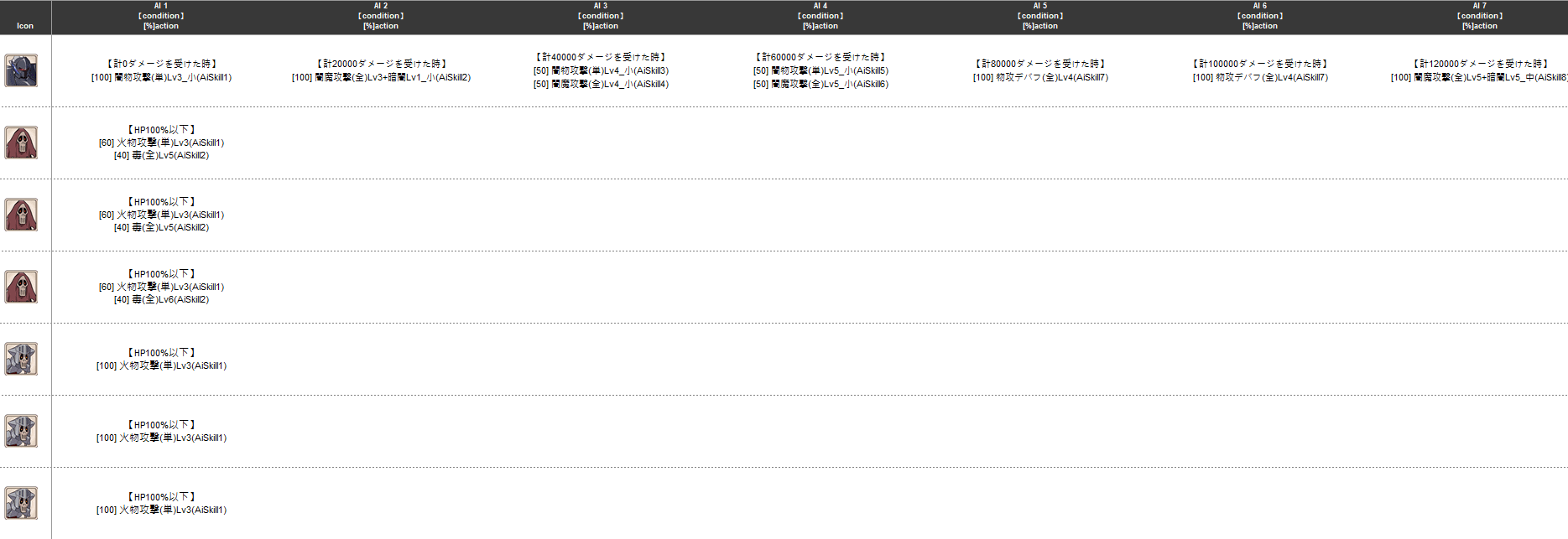The height and width of the screenshot is (539, 1568).
Task: Click the 計120000ダメージを受けた時 condition text
Action: (1480, 64)
